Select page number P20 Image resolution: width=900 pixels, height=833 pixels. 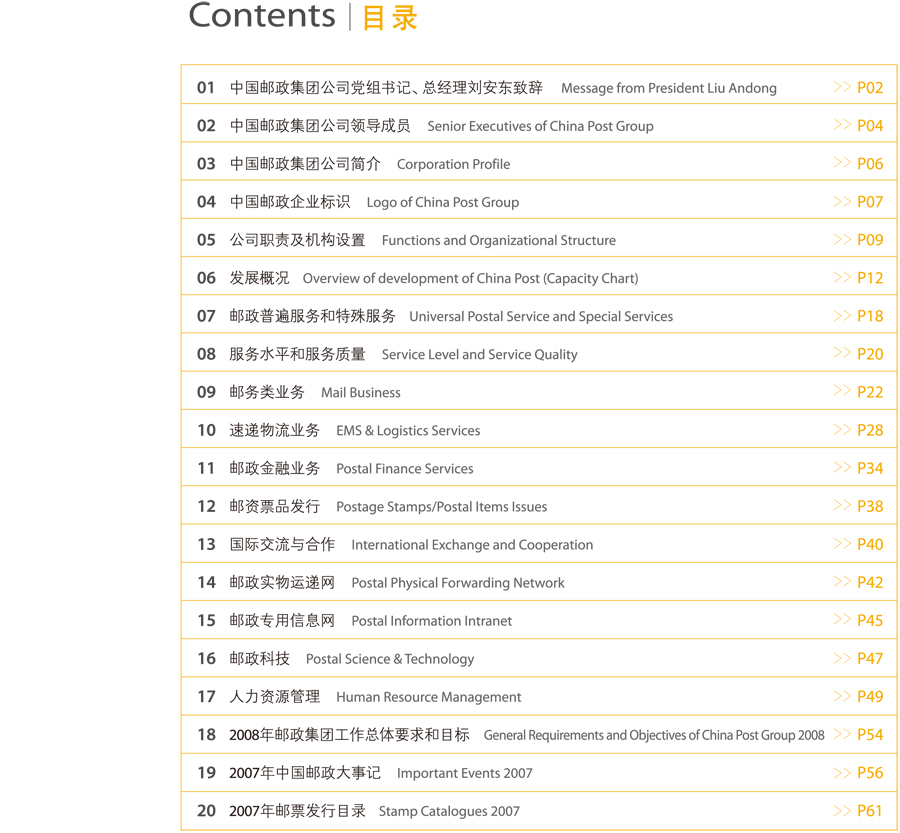click(x=870, y=354)
